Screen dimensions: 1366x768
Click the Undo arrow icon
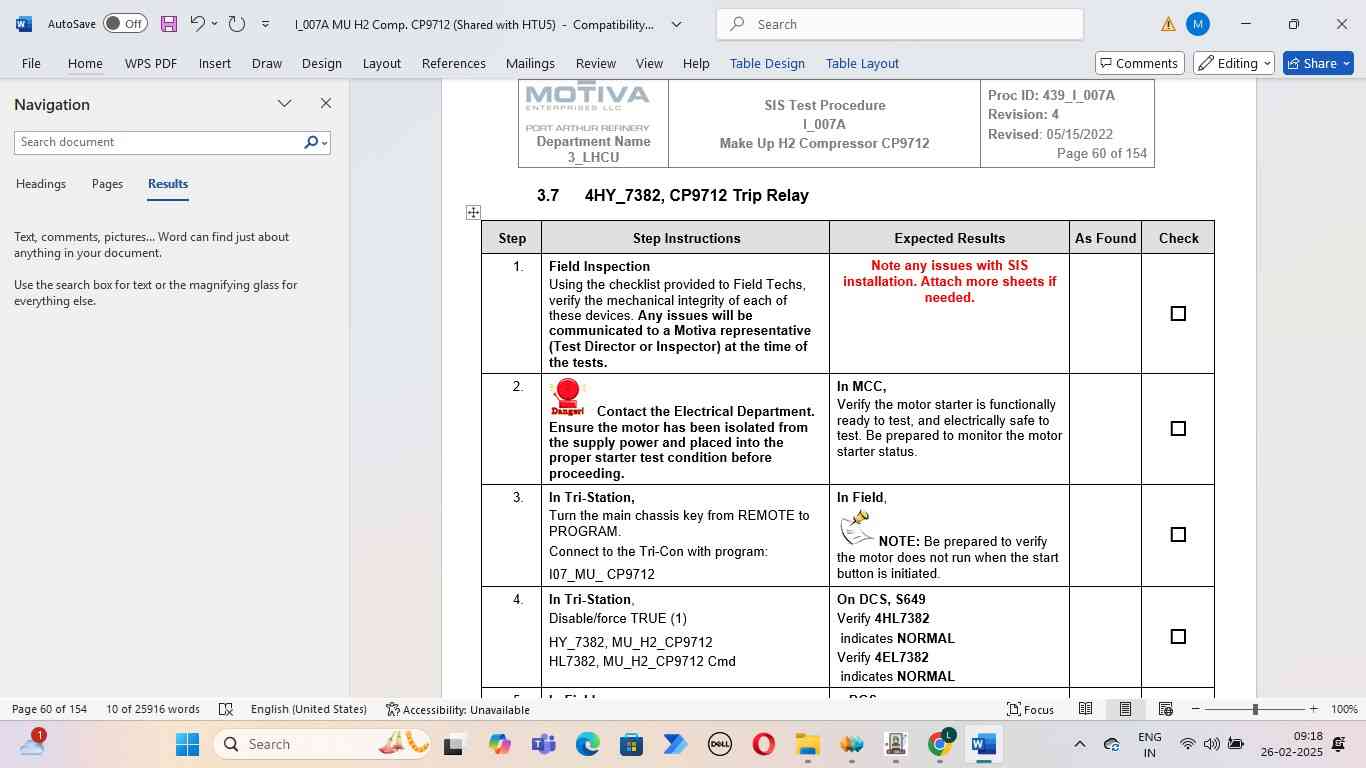point(197,24)
